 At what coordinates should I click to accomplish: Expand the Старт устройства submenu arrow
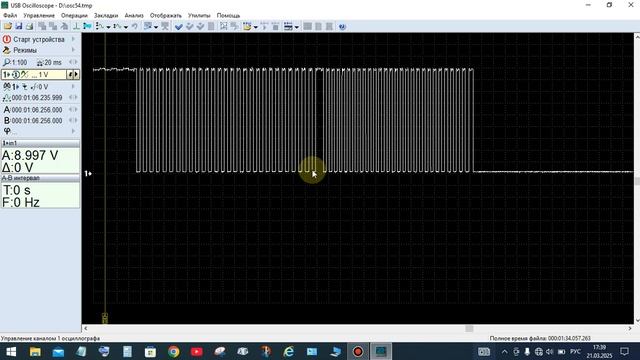click(73, 39)
